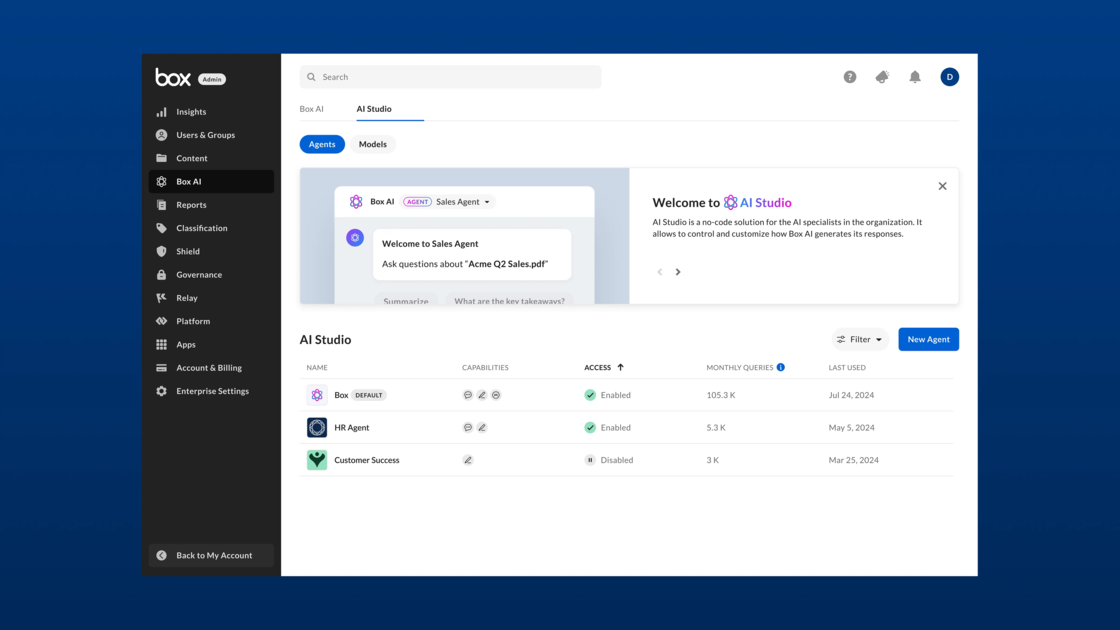Click Monthly Queries info icon
The image size is (1120, 630).
781,367
